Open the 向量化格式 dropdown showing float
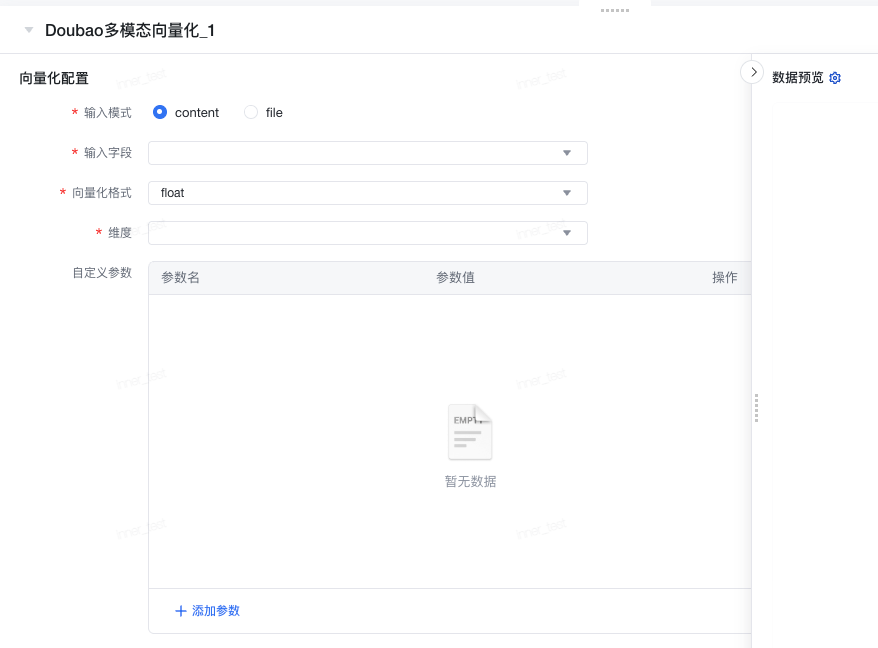878x648 pixels. (x=367, y=193)
